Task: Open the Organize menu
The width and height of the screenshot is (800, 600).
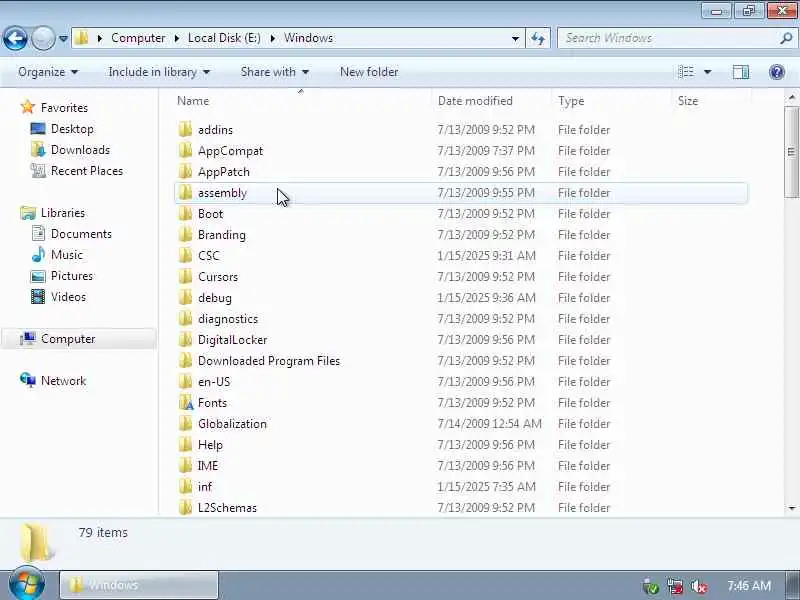Action: 48,72
